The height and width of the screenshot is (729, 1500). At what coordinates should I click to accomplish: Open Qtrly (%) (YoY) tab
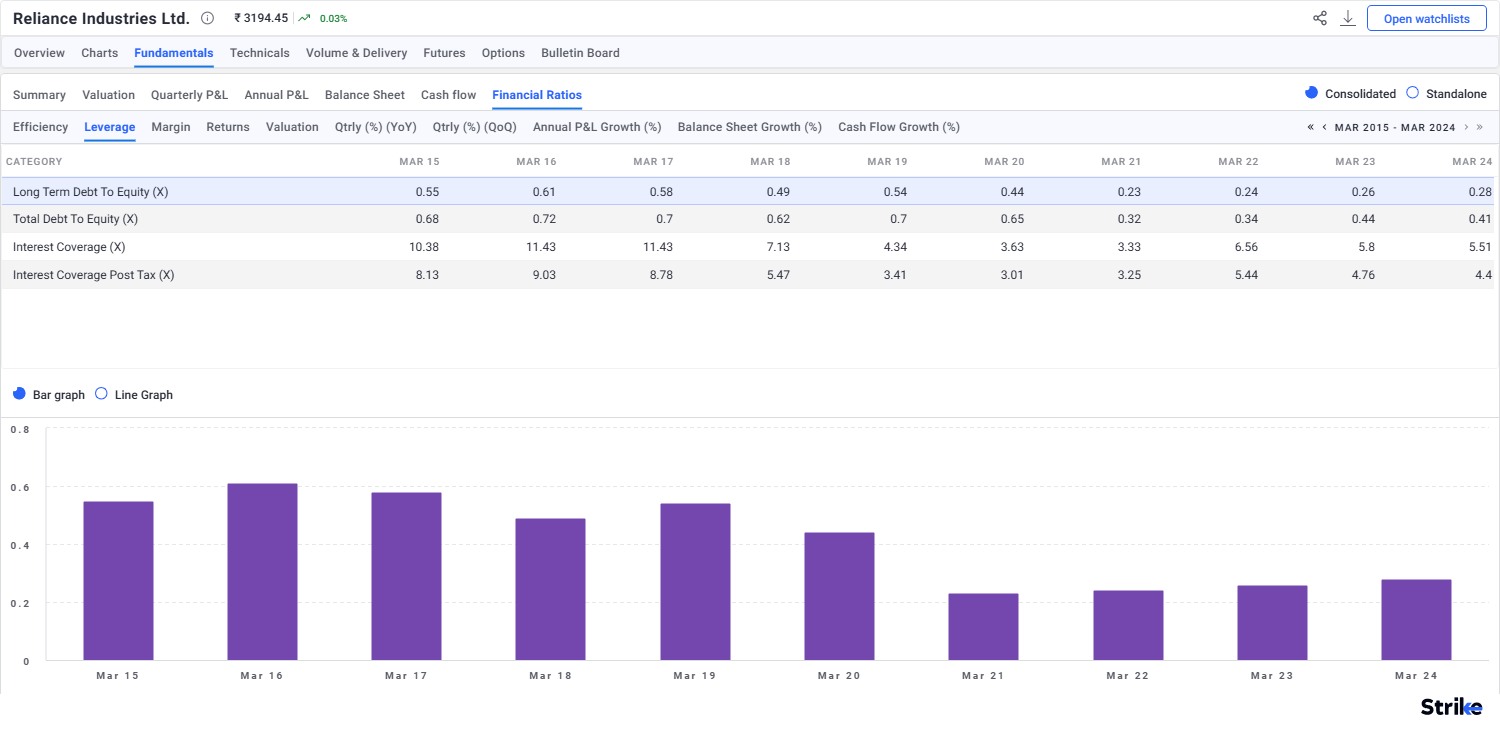pos(376,127)
